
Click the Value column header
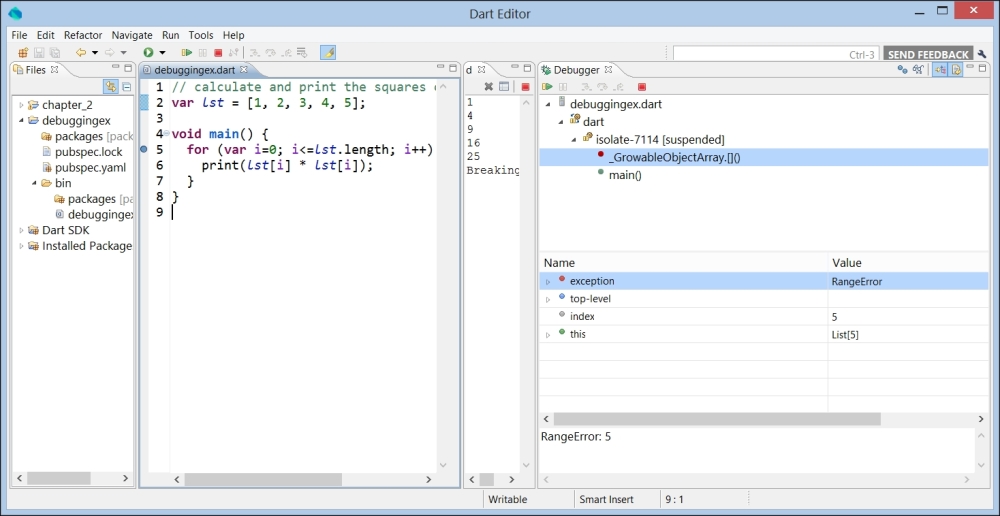908,263
